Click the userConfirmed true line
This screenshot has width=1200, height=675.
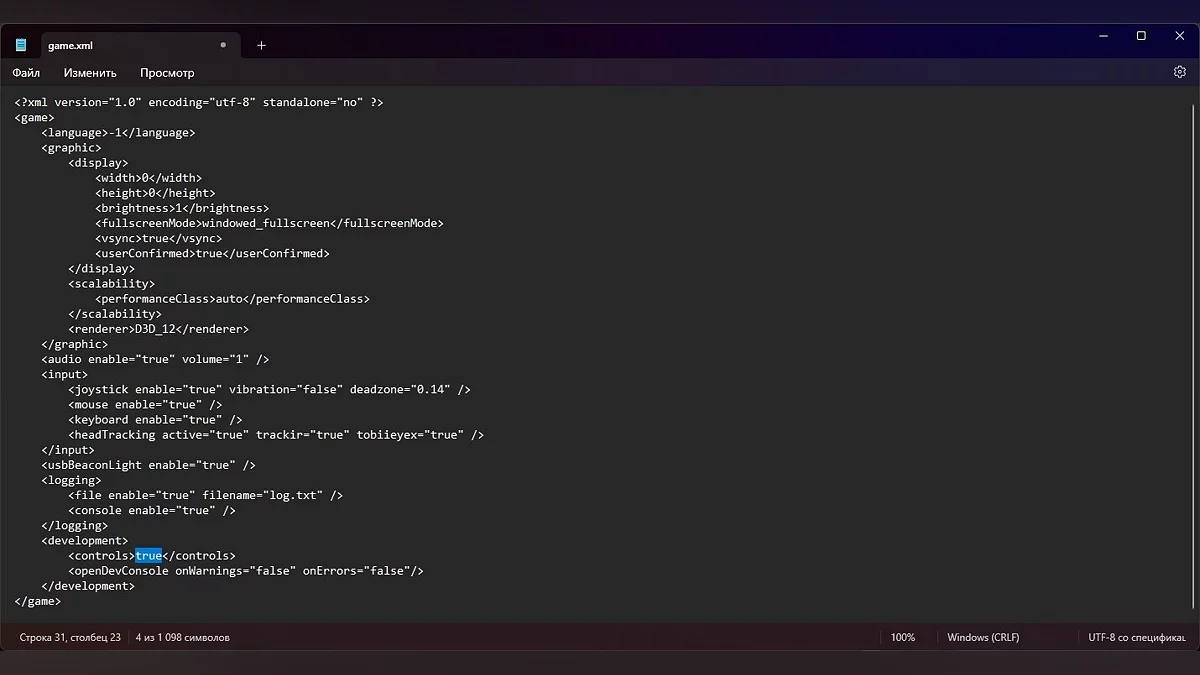click(x=212, y=253)
